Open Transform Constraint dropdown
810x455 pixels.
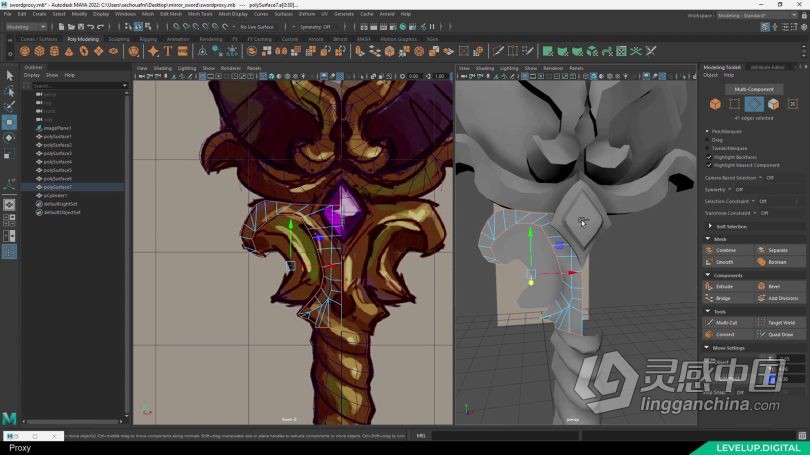(x=755, y=213)
